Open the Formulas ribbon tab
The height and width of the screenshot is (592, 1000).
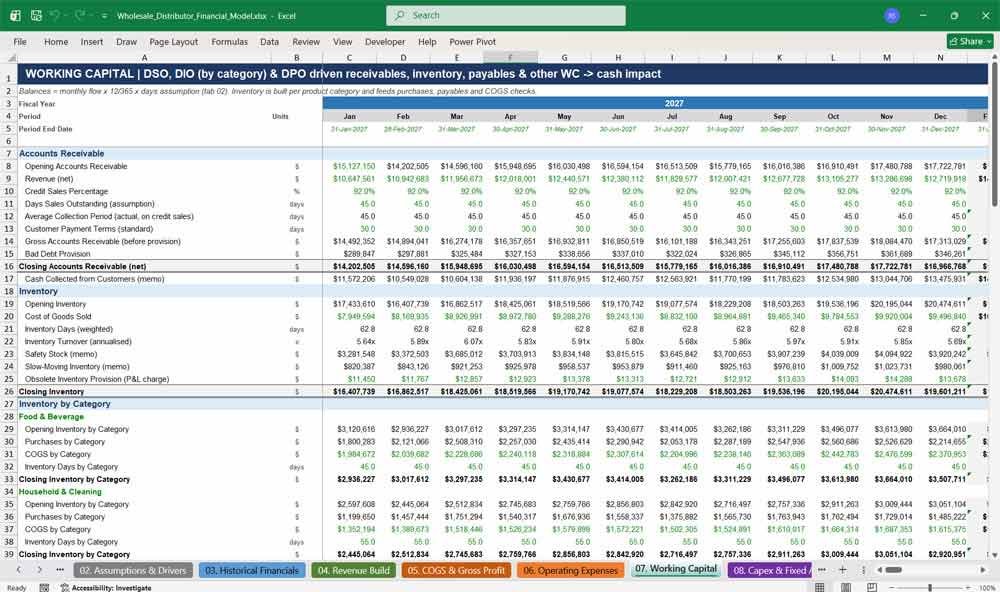(230, 41)
